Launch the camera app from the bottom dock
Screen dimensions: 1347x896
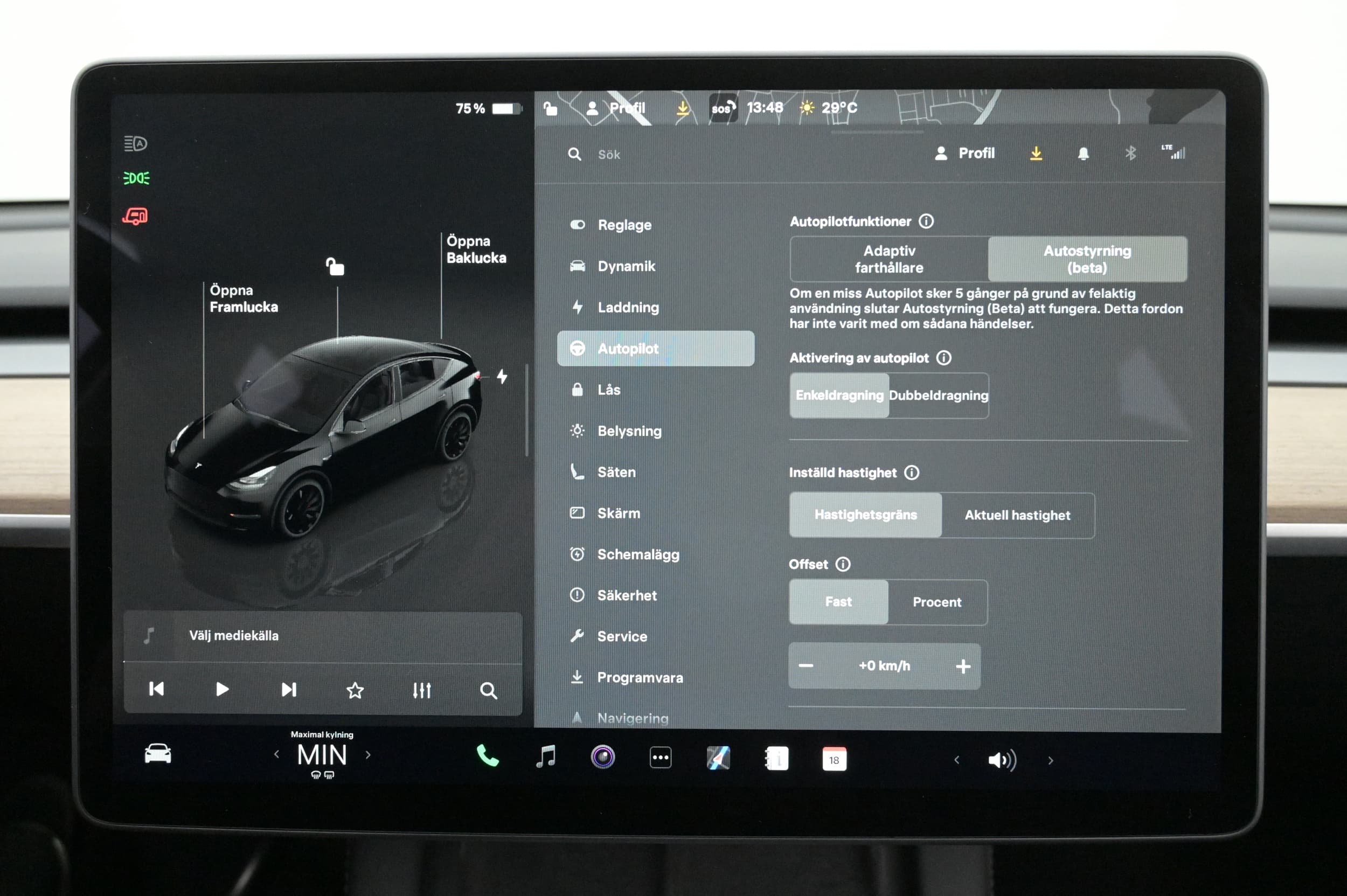(603, 757)
